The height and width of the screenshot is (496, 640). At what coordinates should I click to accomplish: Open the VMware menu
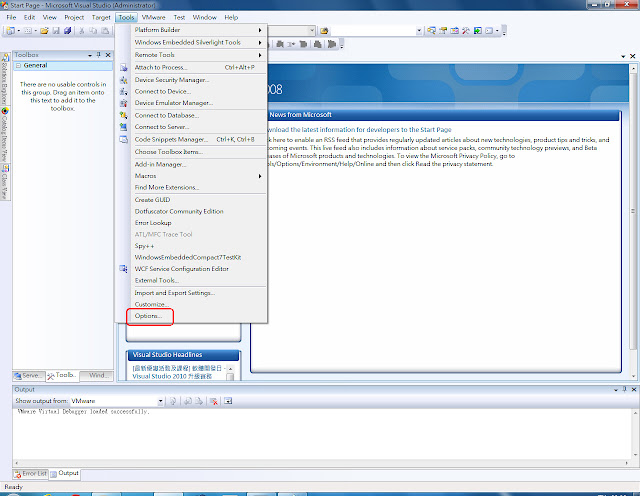click(x=153, y=18)
